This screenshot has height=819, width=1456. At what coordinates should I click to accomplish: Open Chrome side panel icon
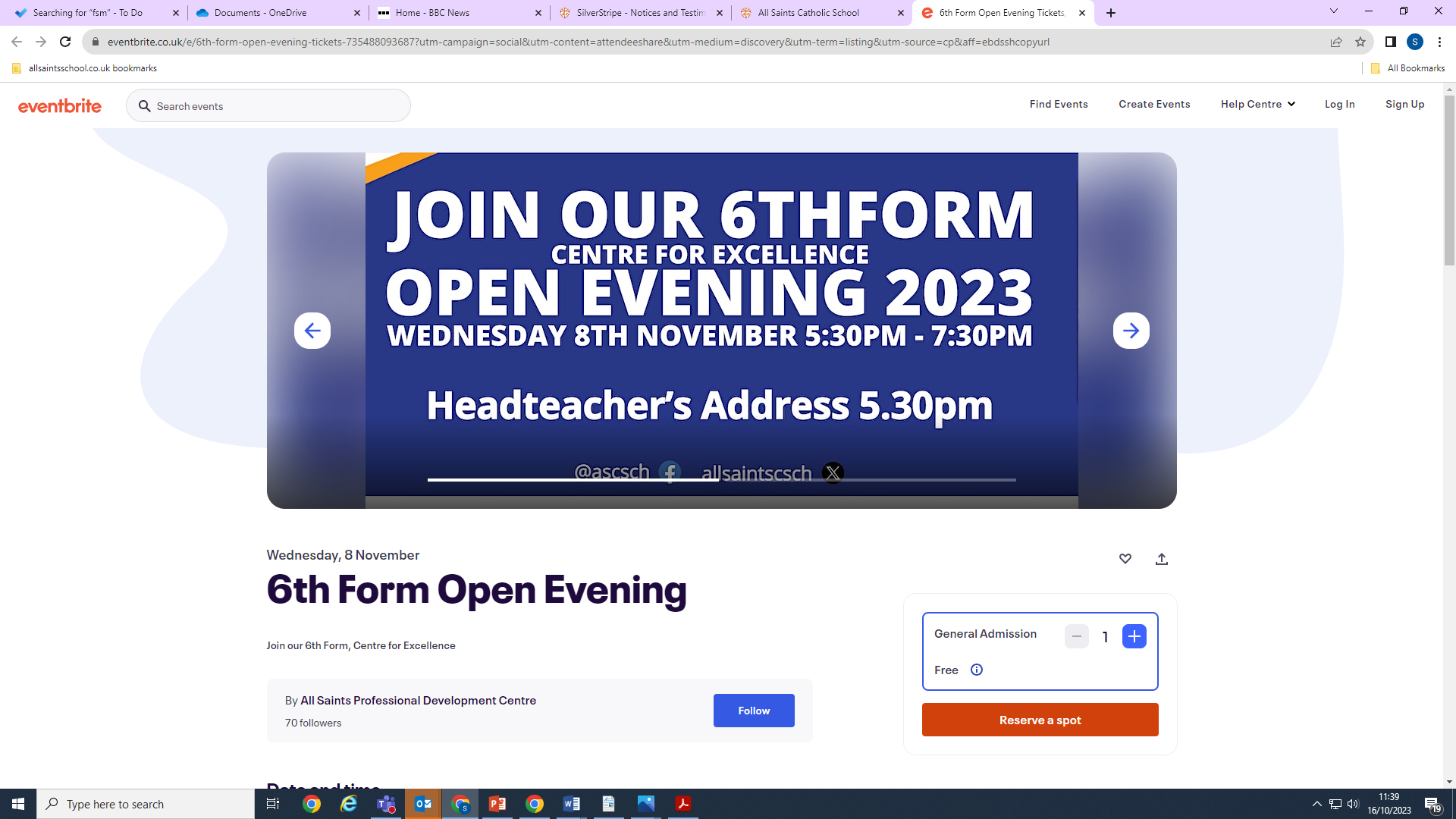(1390, 42)
